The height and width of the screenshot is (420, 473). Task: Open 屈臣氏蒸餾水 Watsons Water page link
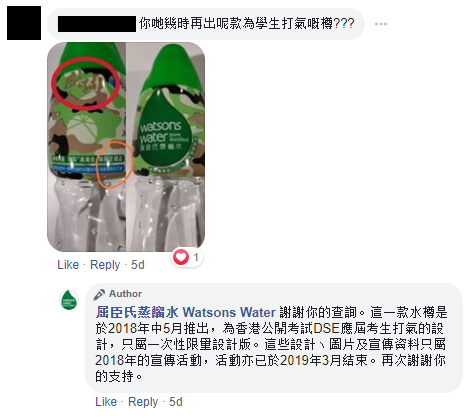(x=186, y=312)
